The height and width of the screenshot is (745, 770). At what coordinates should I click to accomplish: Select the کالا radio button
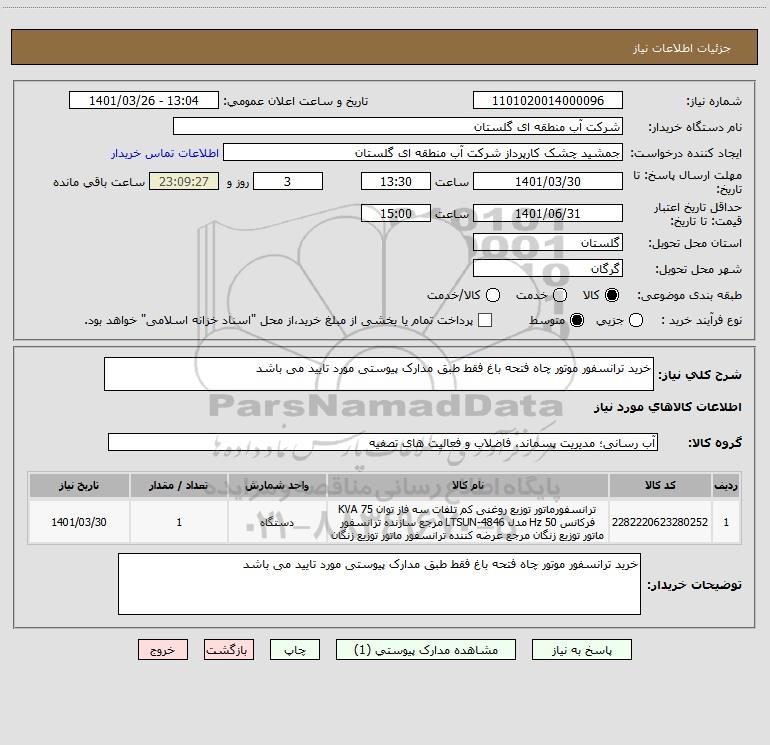point(612,295)
